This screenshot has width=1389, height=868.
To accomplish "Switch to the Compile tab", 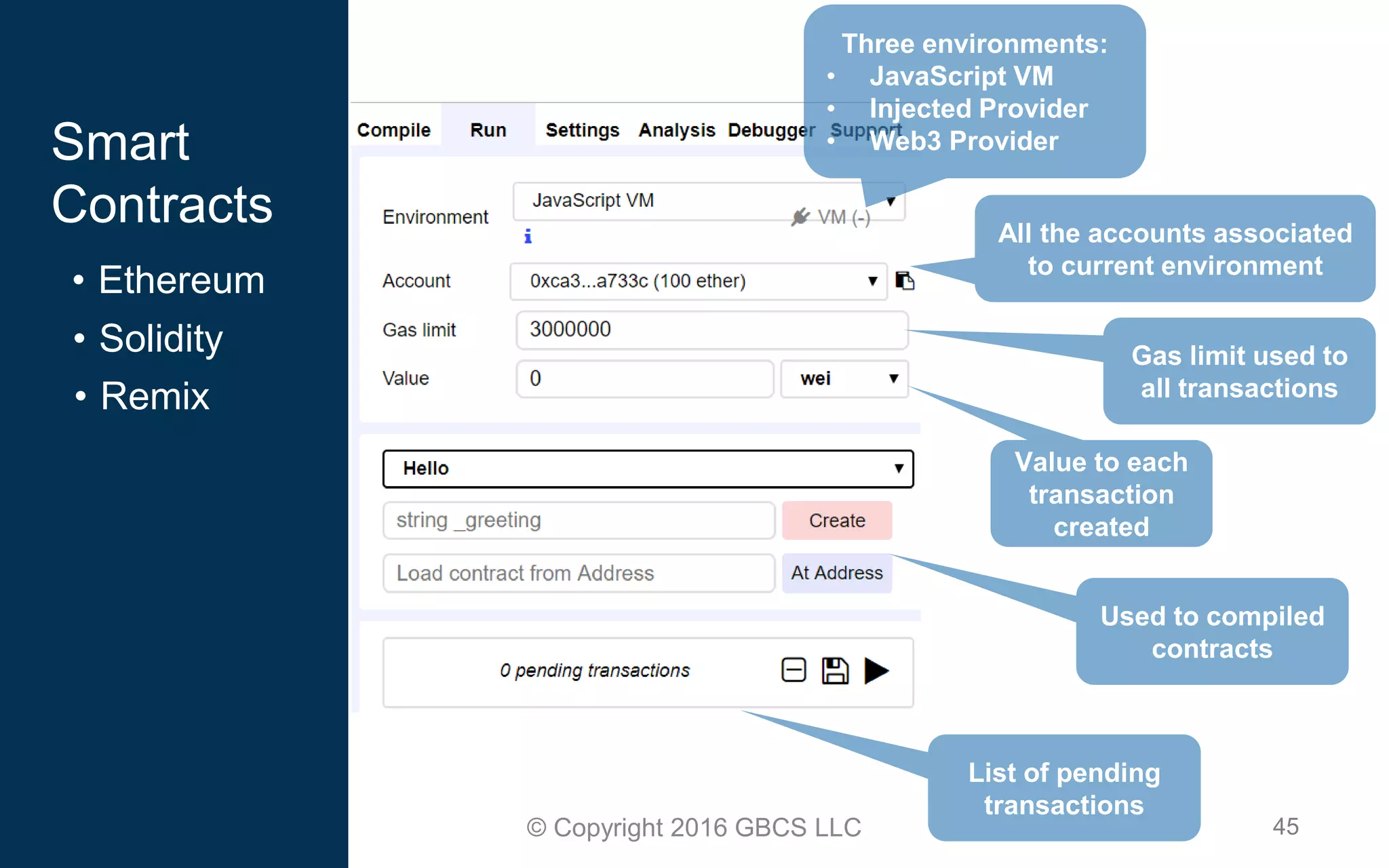I will 394,130.
